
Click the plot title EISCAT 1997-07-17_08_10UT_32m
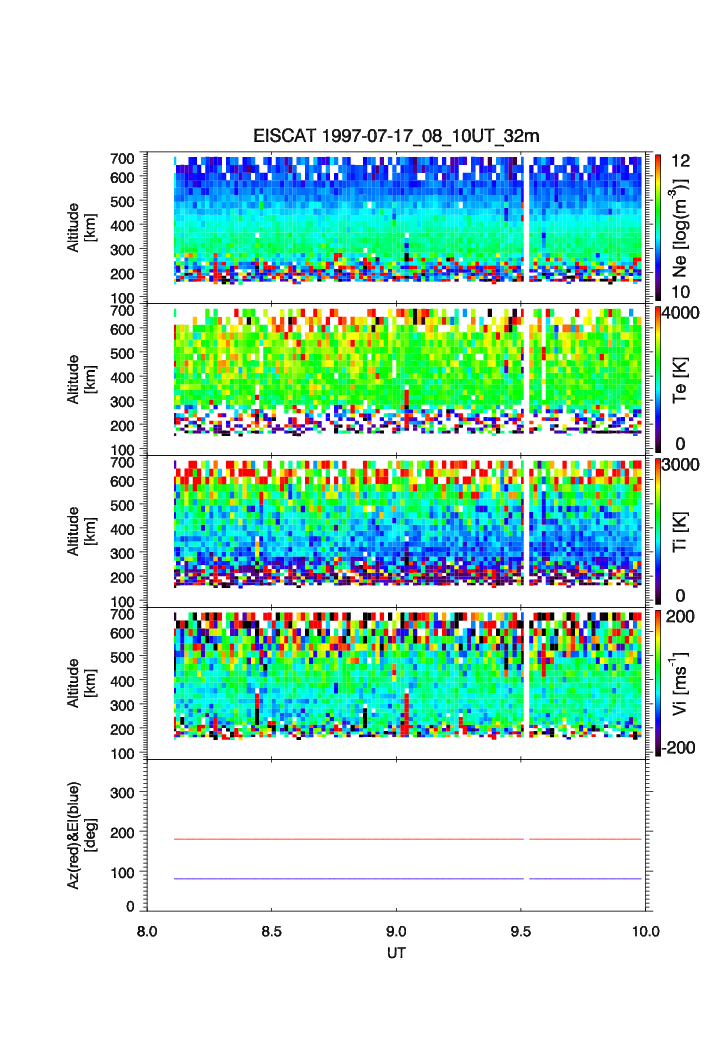point(396,136)
